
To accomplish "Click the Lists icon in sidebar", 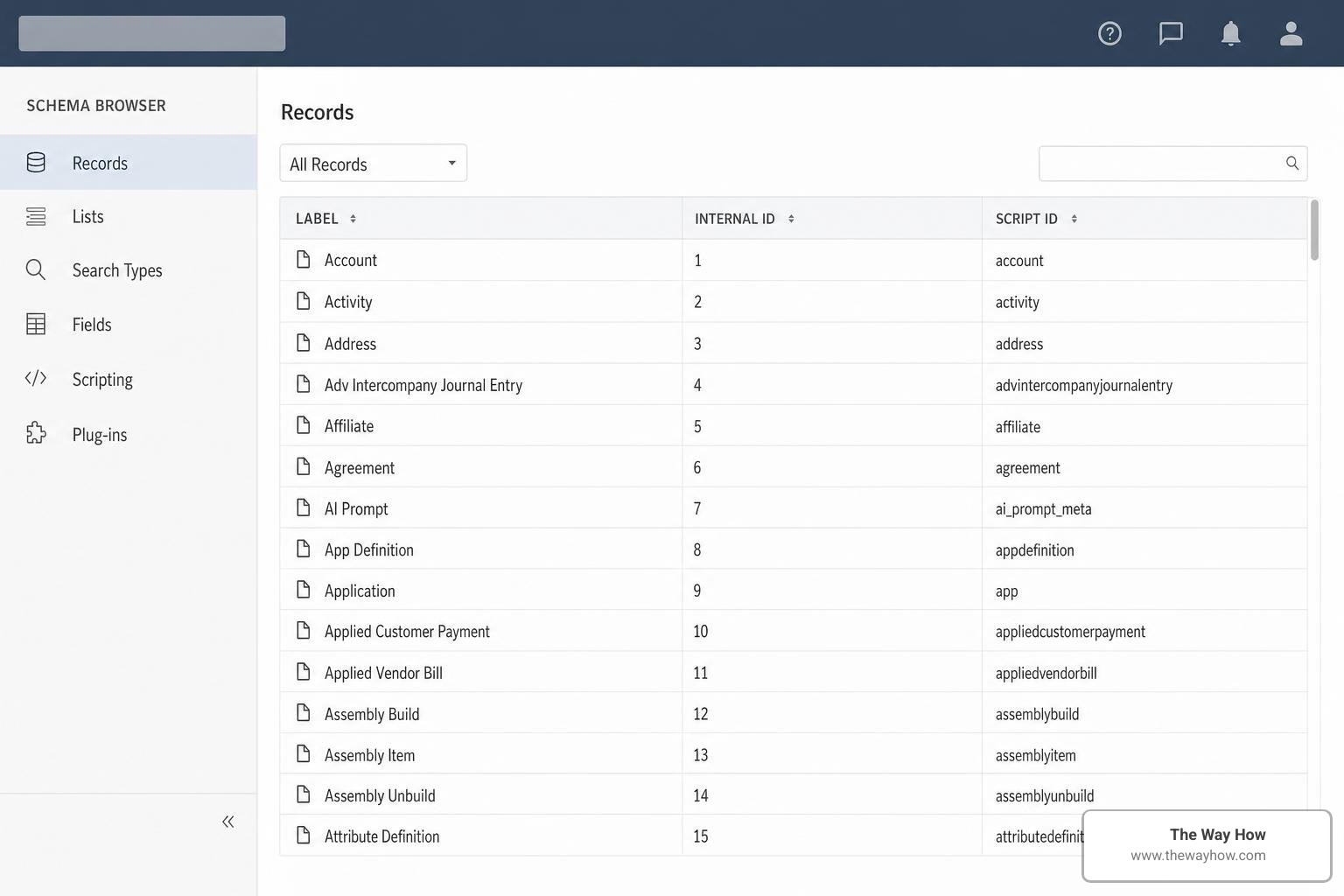I will pos(36,216).
